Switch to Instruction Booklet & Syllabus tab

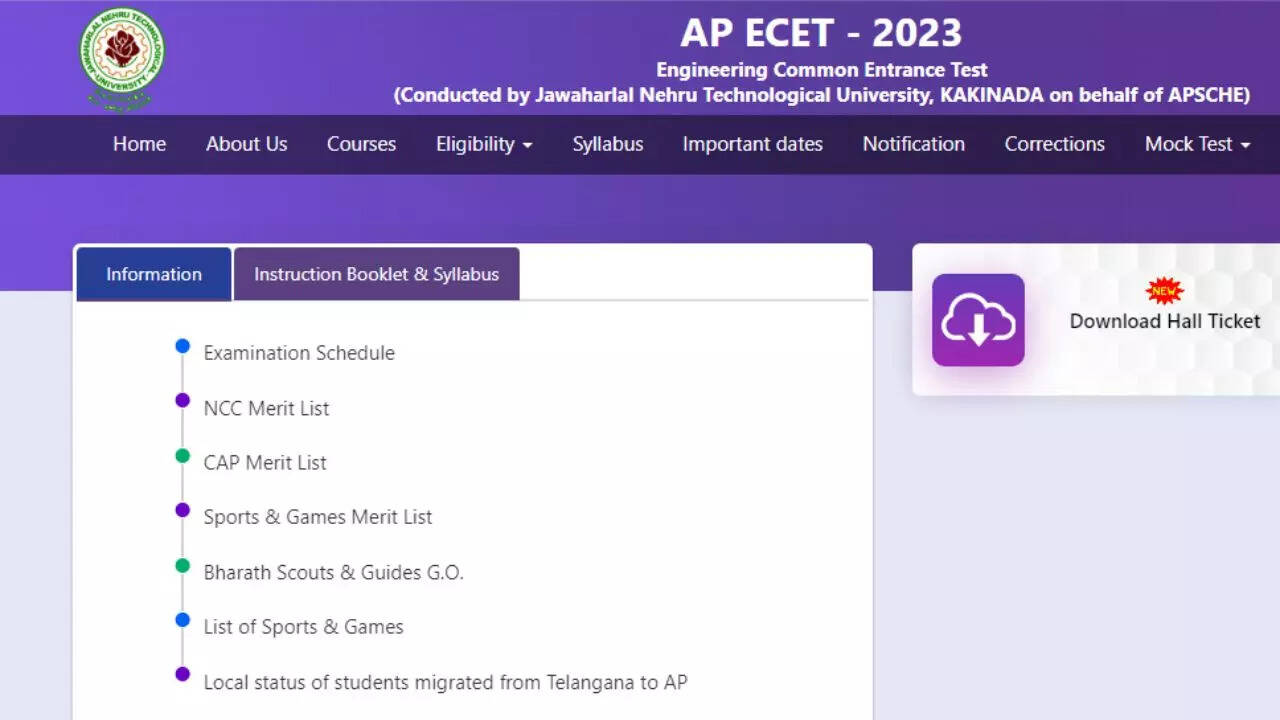[376, 274]
